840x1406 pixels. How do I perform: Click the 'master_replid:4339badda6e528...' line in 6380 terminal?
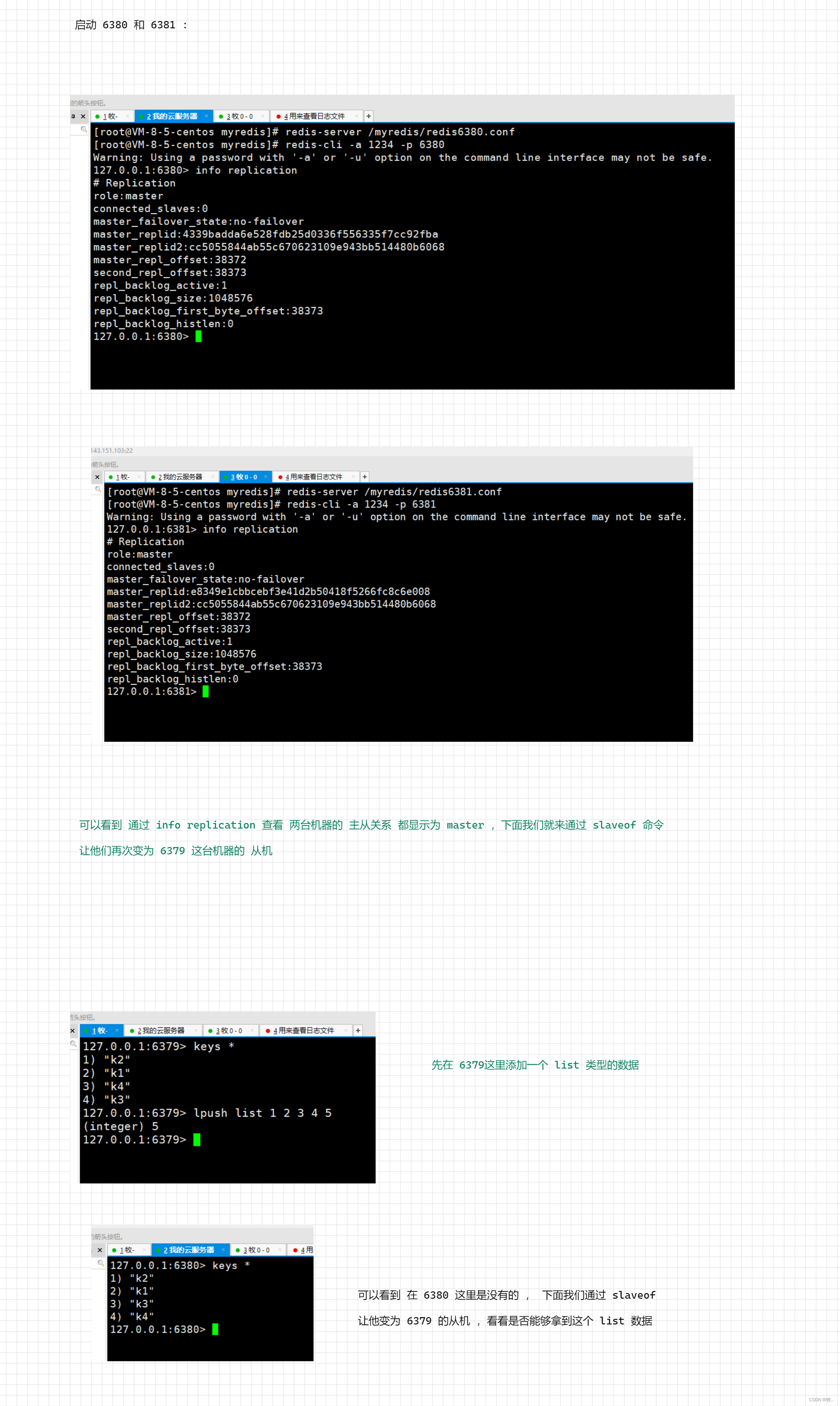[x=266, y=234]
